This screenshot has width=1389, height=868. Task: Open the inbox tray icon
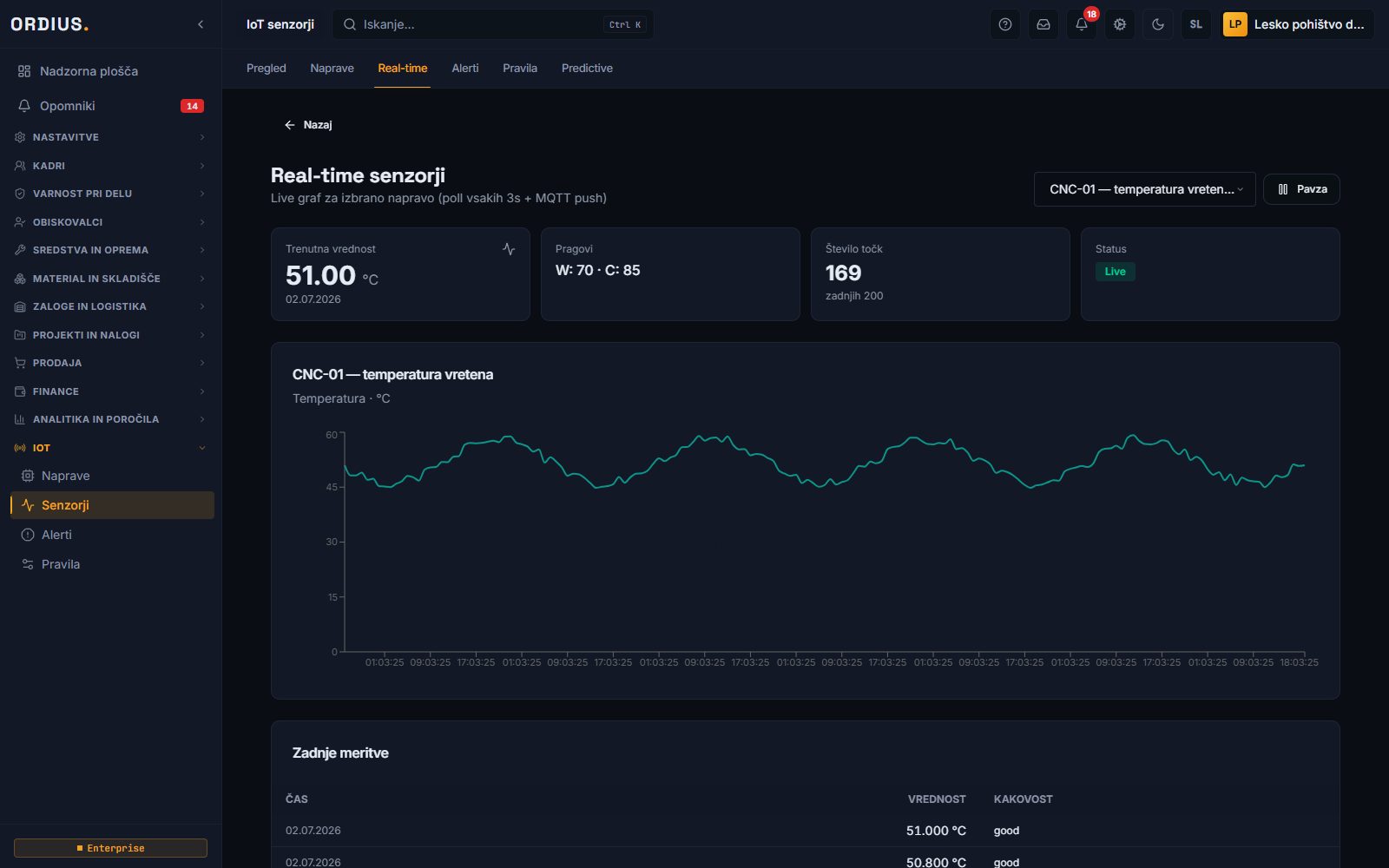1043,24
